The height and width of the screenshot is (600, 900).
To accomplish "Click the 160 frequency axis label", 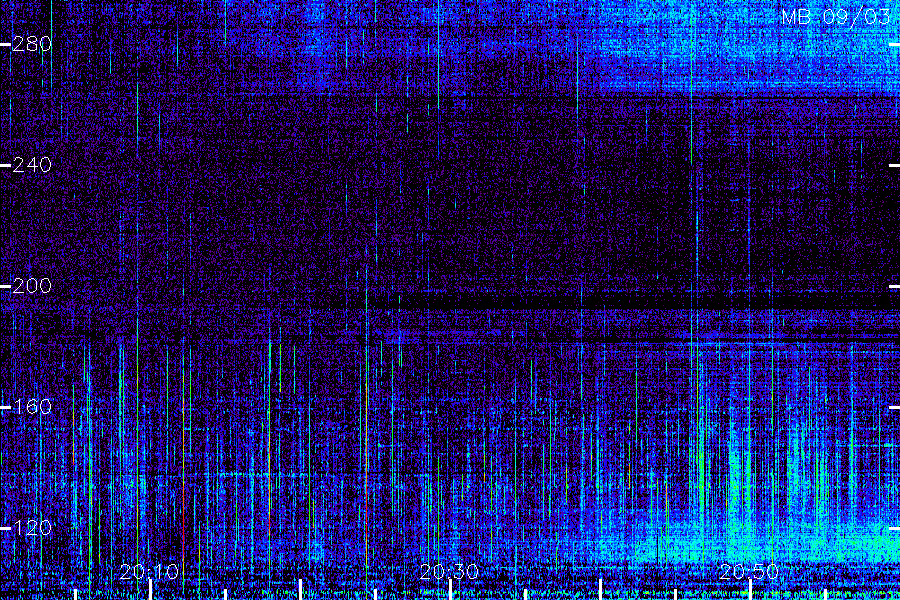I will 32,407.
